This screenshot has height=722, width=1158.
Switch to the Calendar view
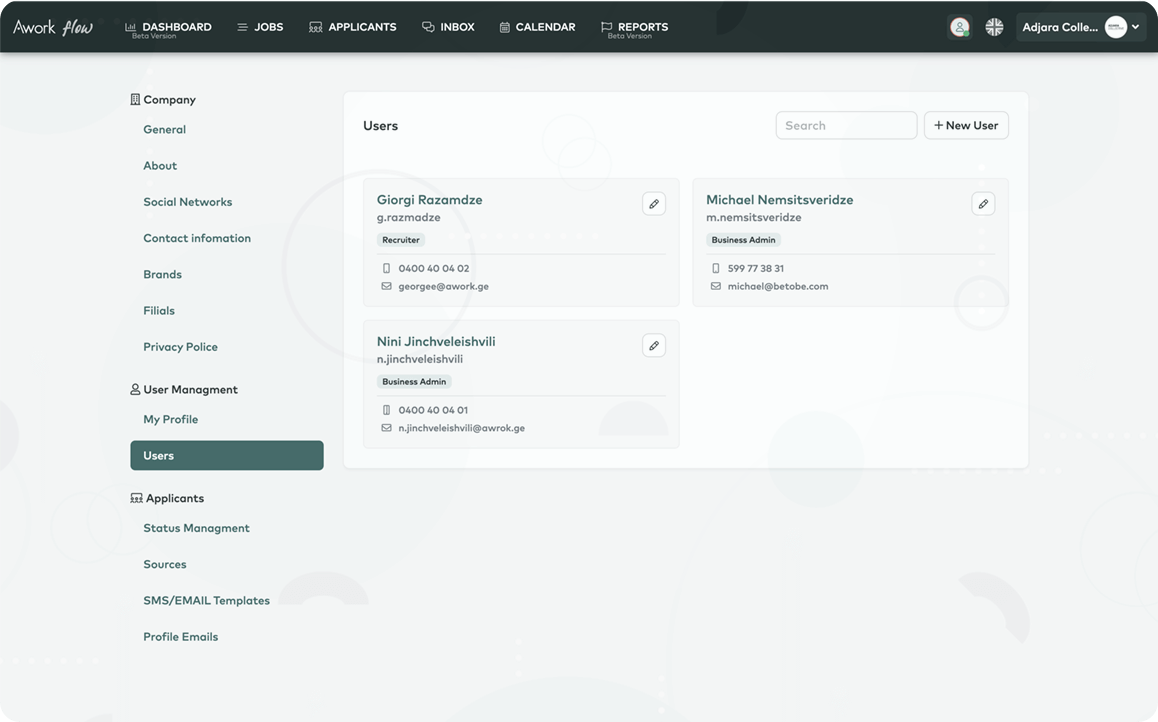click(537, 27)
